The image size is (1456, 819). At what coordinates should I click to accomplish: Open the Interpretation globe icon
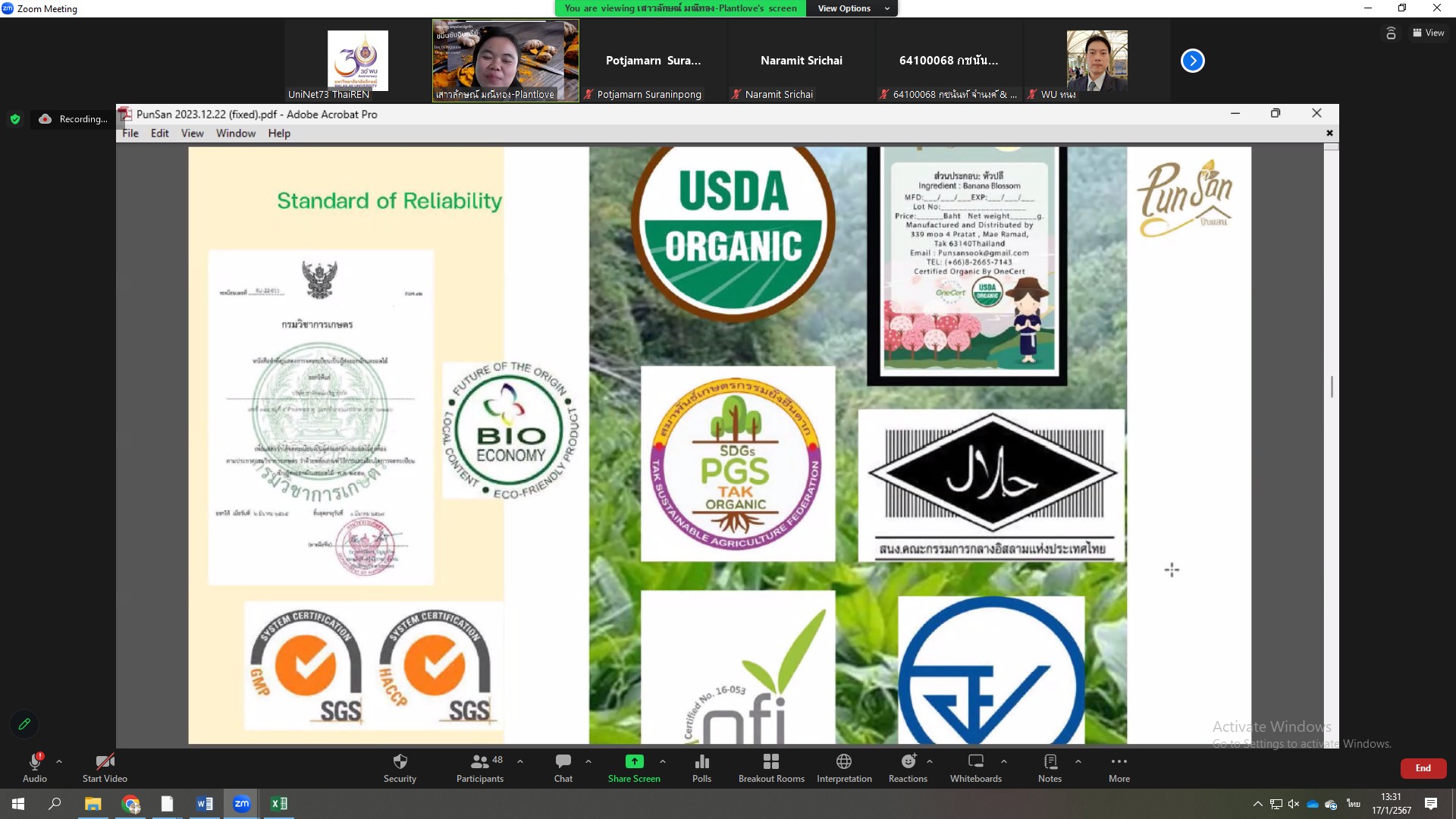tap(843, 762)
